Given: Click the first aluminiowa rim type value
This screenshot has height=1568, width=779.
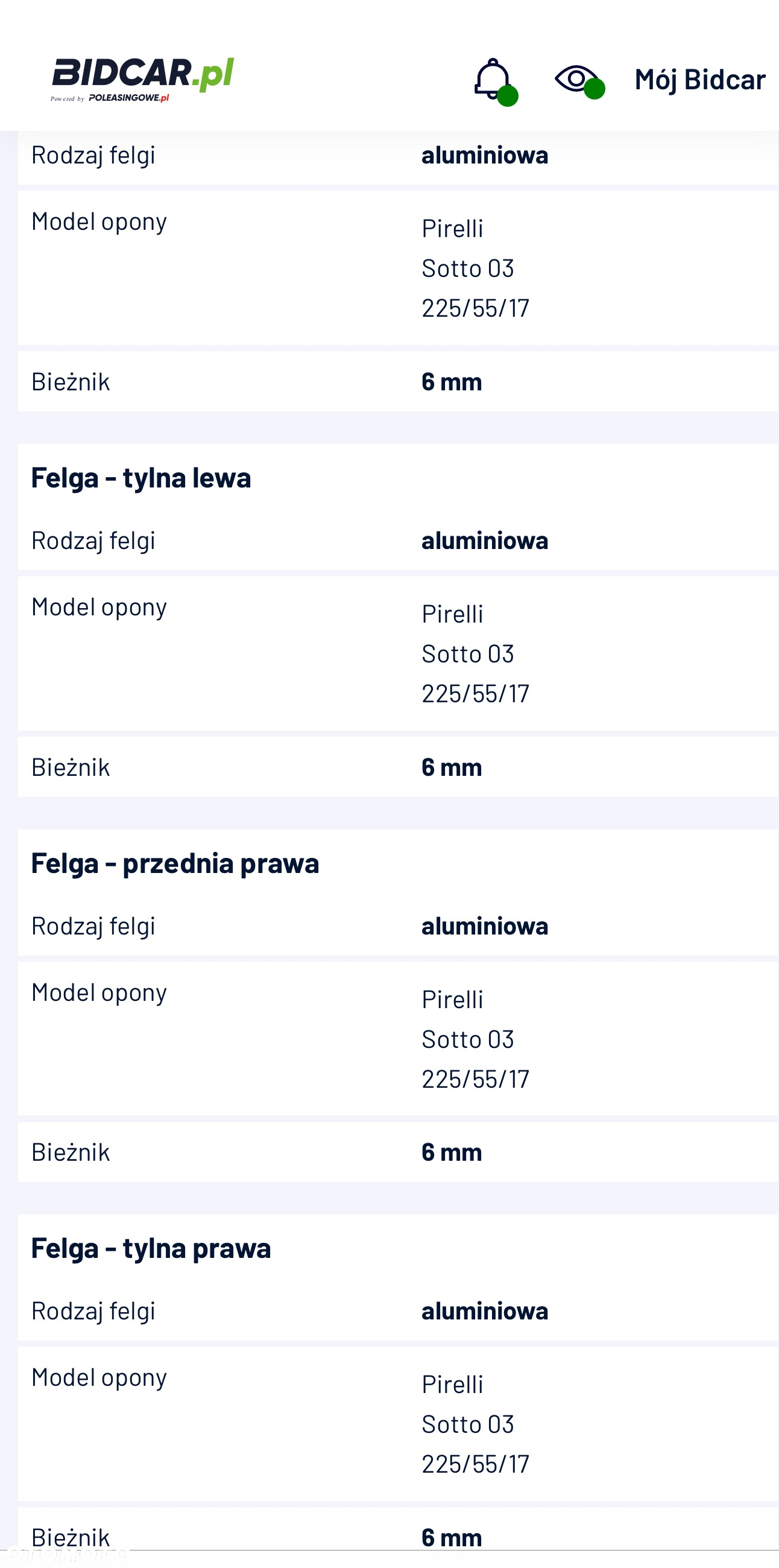Looking at the screenshot, I should click(x=485, y=155).
